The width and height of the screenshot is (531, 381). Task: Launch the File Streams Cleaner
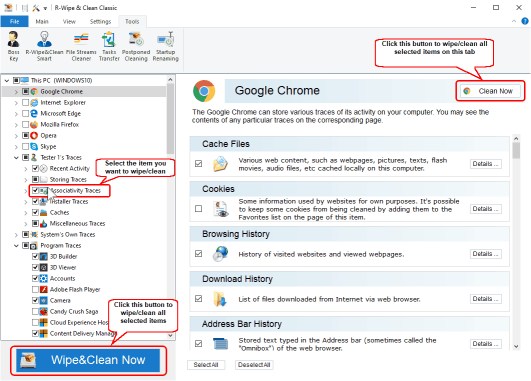click(81, 46)
